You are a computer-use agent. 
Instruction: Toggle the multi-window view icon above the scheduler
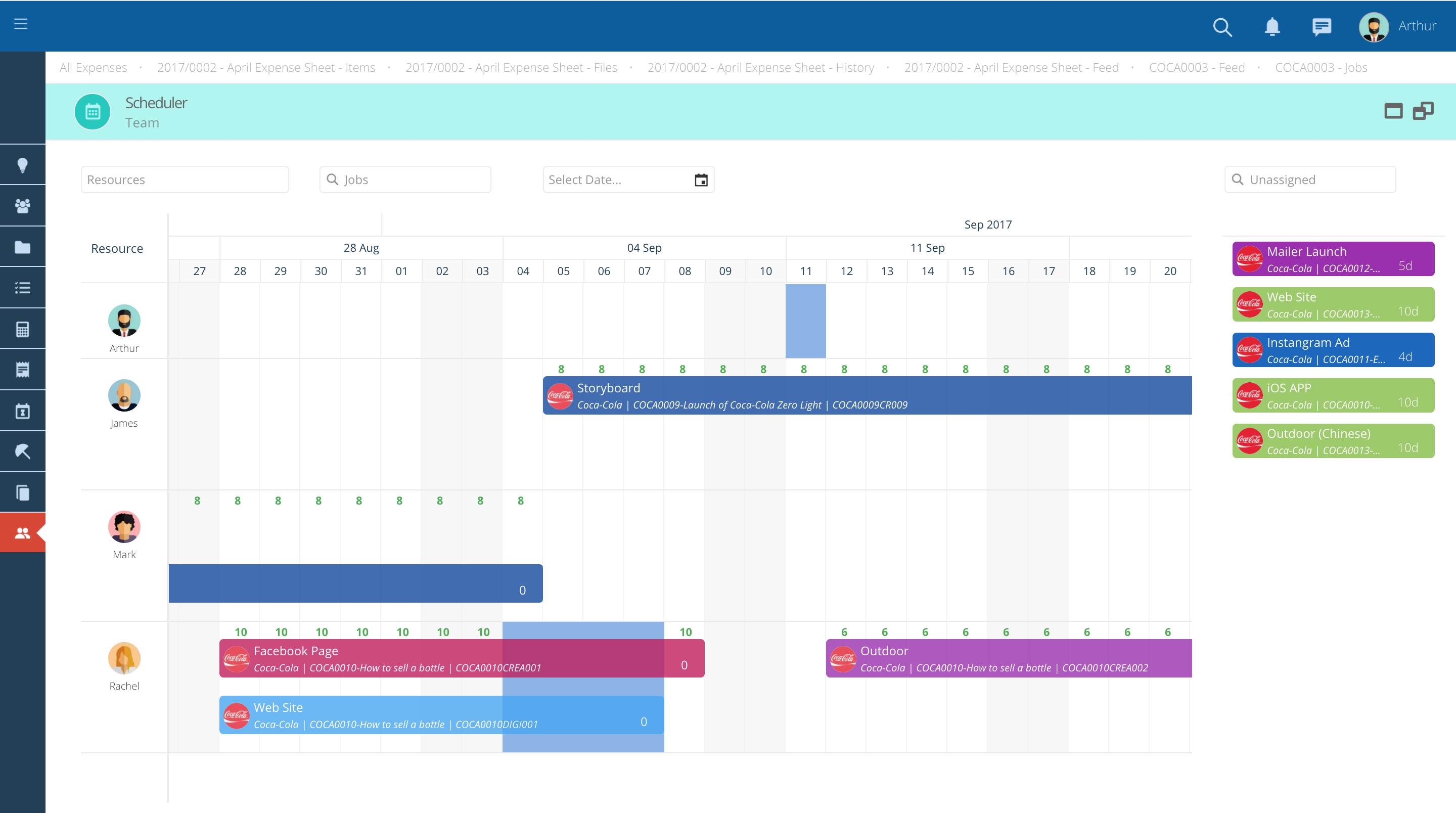point(1423,110)
